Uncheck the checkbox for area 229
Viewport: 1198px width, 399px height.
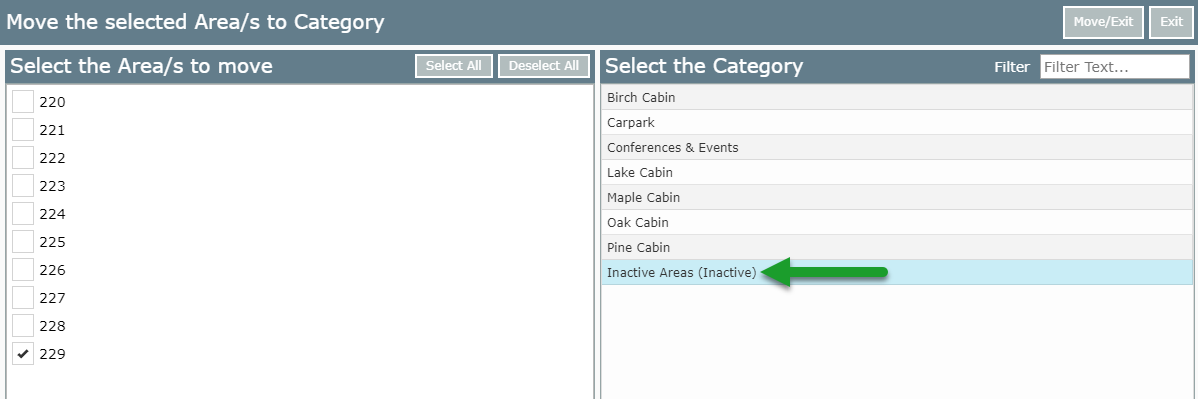pyautogui.click(x=23, y=354)
